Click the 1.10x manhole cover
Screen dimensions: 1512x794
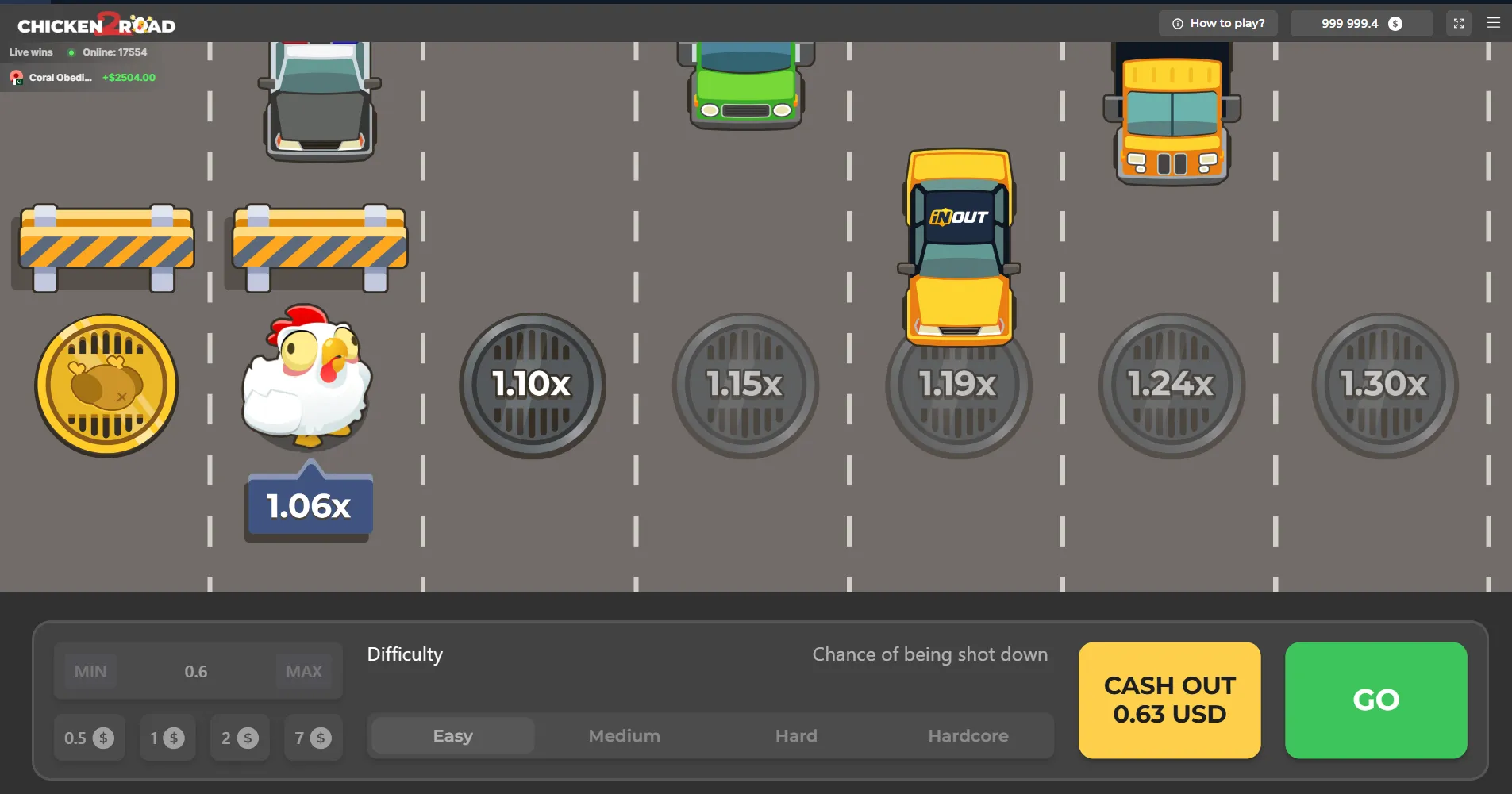[x=532, y=385]
